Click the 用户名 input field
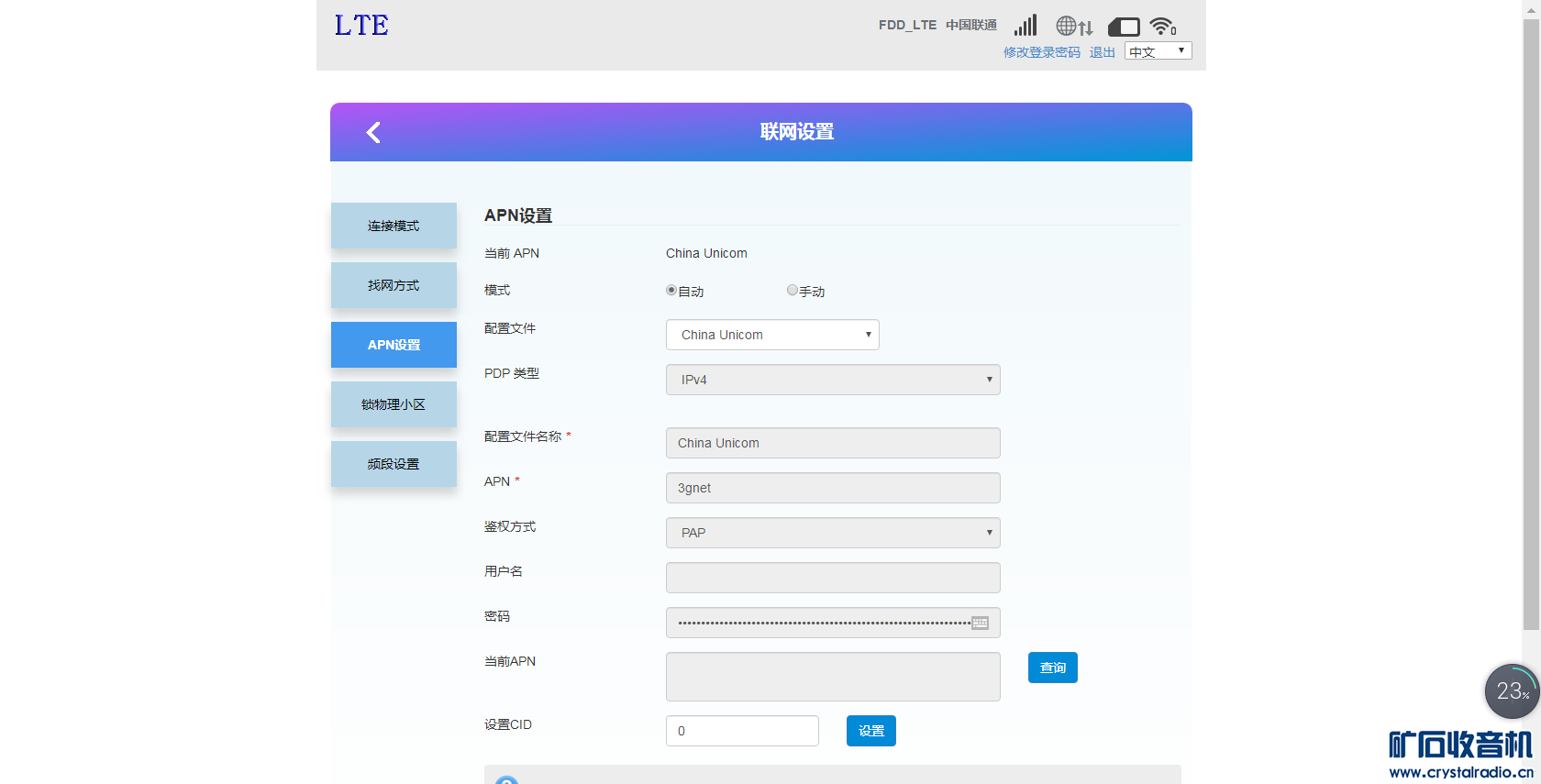This screenshot has height=784, width=1541. (x=833, y=578)
